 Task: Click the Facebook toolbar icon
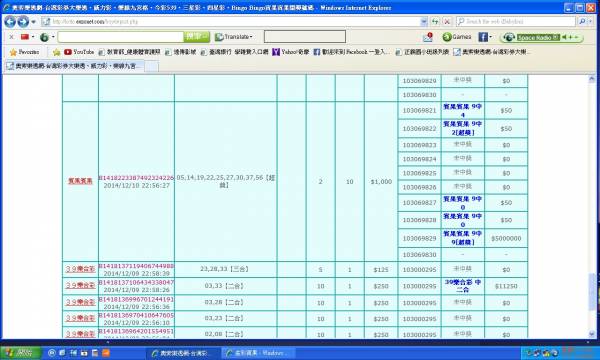(483, 37)
